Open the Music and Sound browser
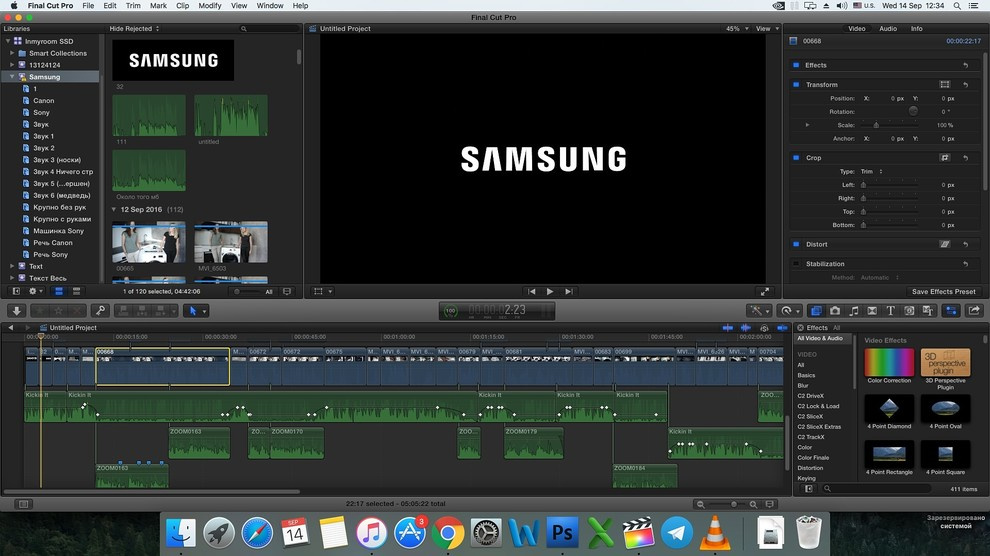 click(x=853, y=311)
